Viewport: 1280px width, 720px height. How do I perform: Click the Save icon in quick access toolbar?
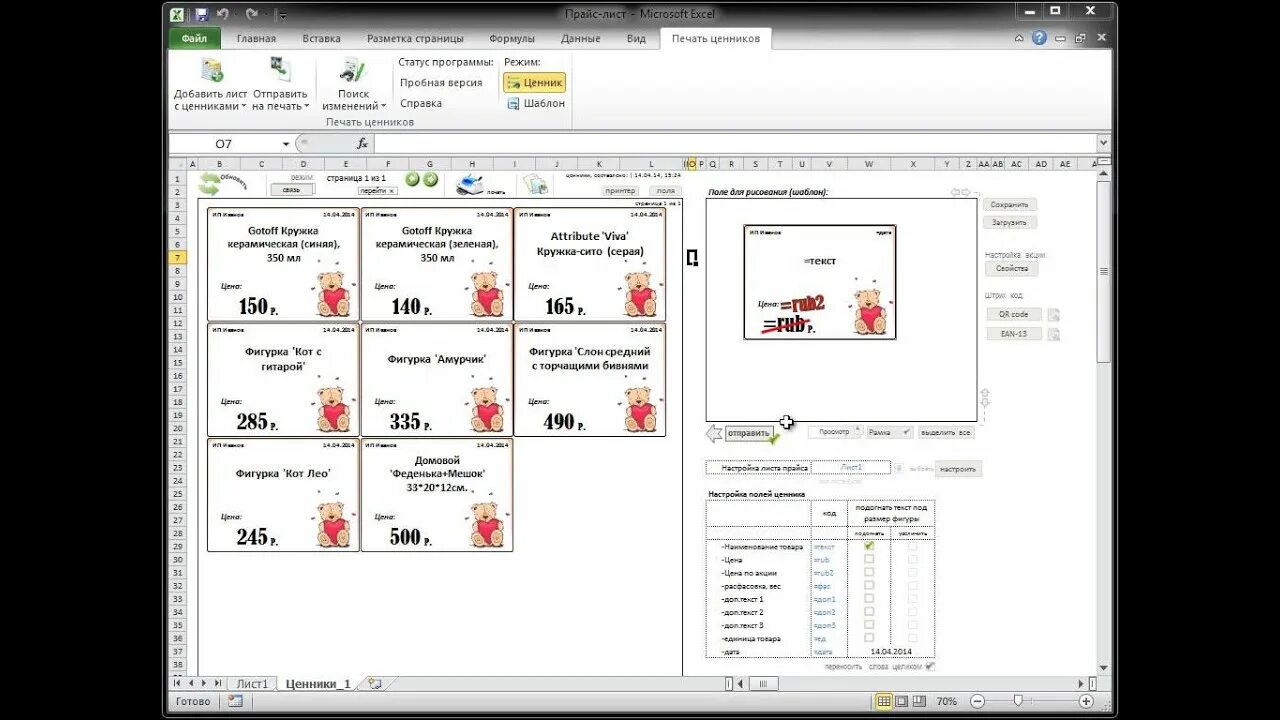pyautogui.click(x=202, y=15)
